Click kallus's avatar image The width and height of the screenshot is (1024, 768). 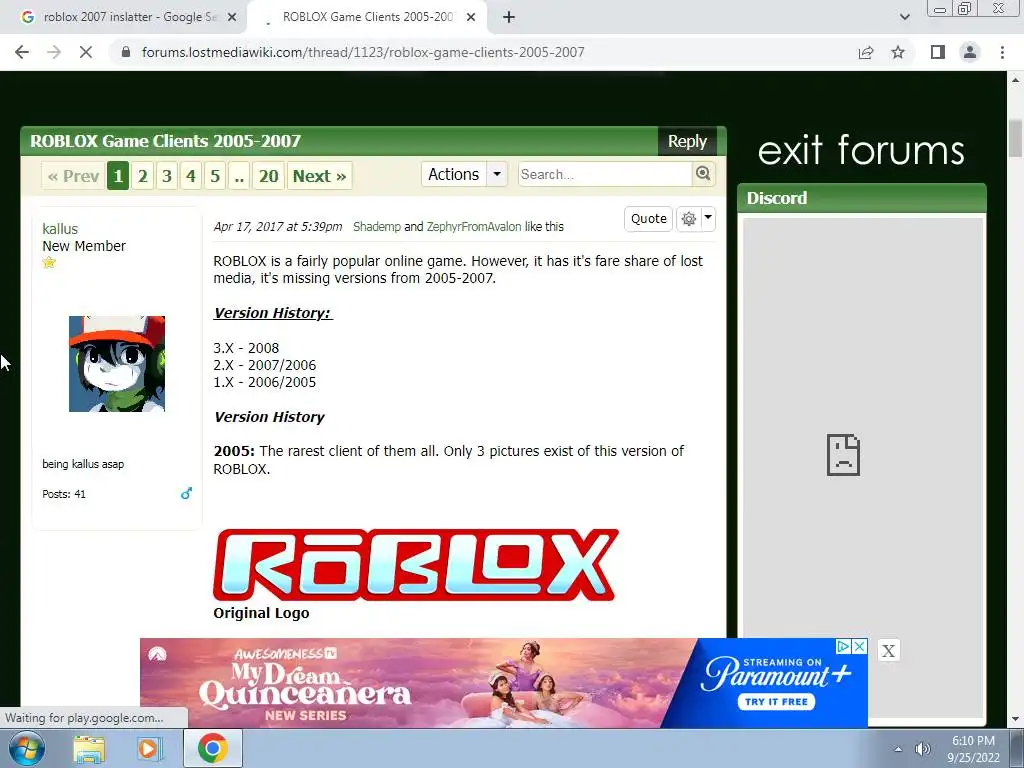coord(117,364)
